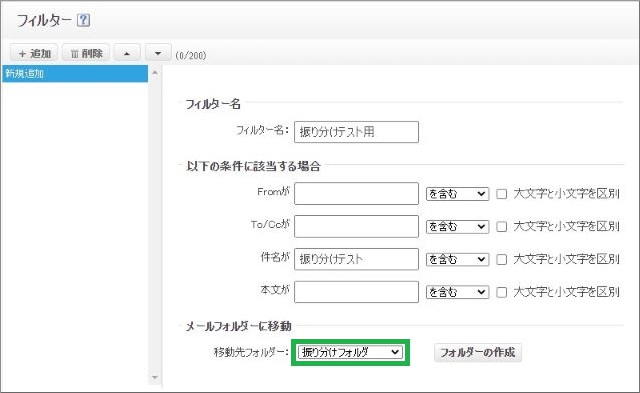640x393 pixels.
Task: Open the From row を含む dropdown
Action: pyautogui.click(x=458, y=194)
